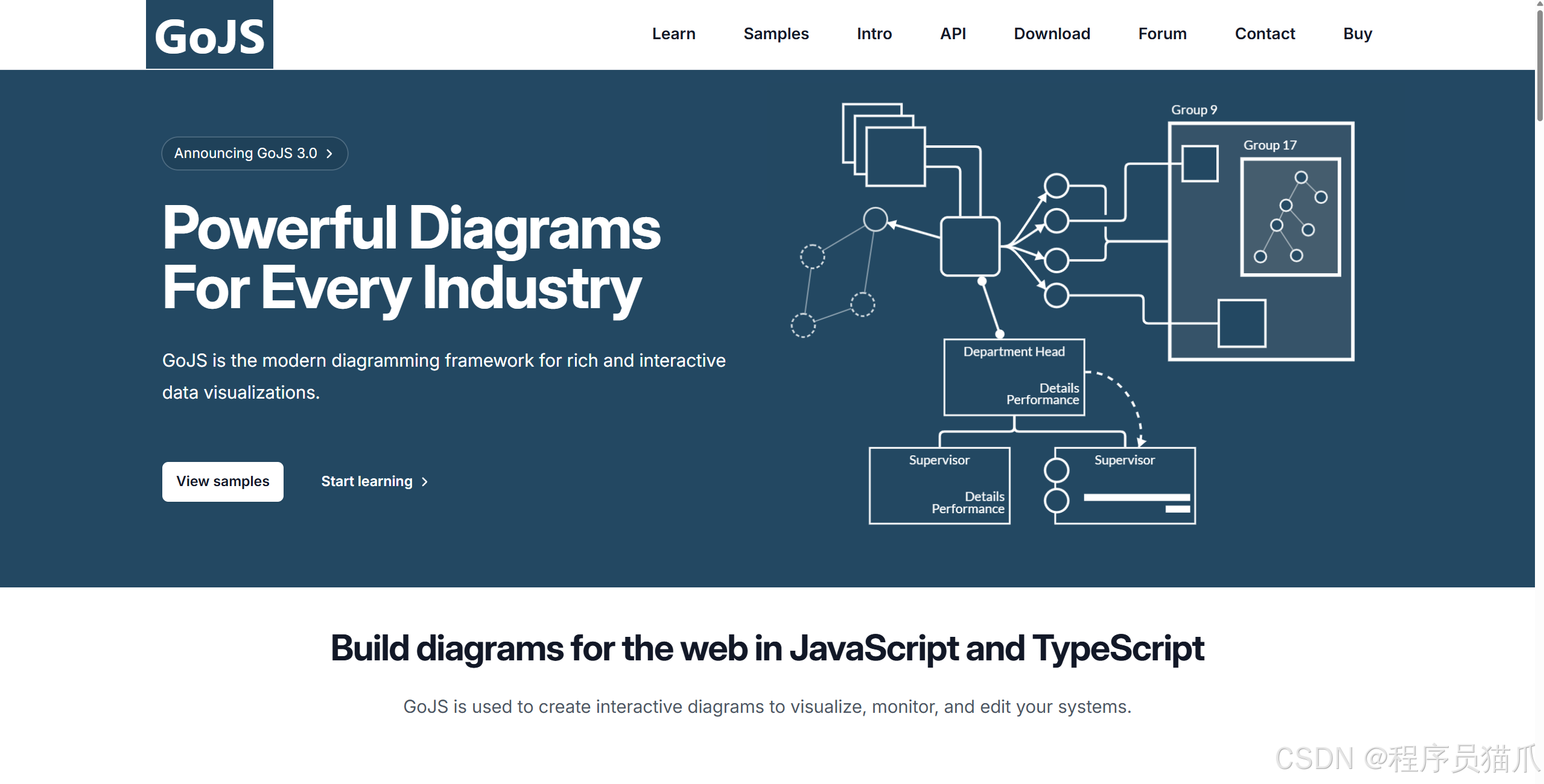Open the API documentation link
The width and height of the screenshot is (1544, 784).
click(953, 34)
